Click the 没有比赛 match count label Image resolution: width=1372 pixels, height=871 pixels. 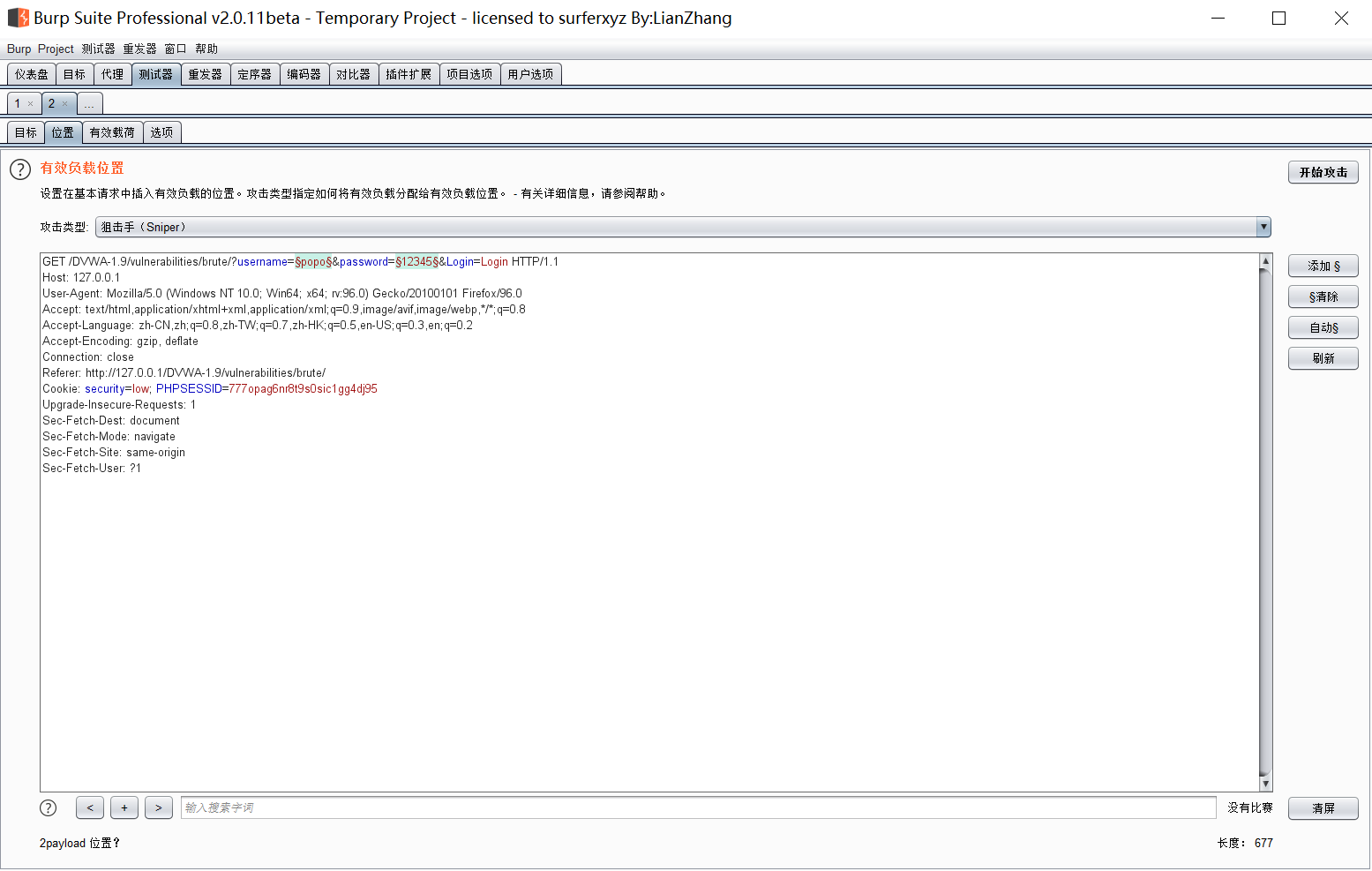tap(1249, 807)
